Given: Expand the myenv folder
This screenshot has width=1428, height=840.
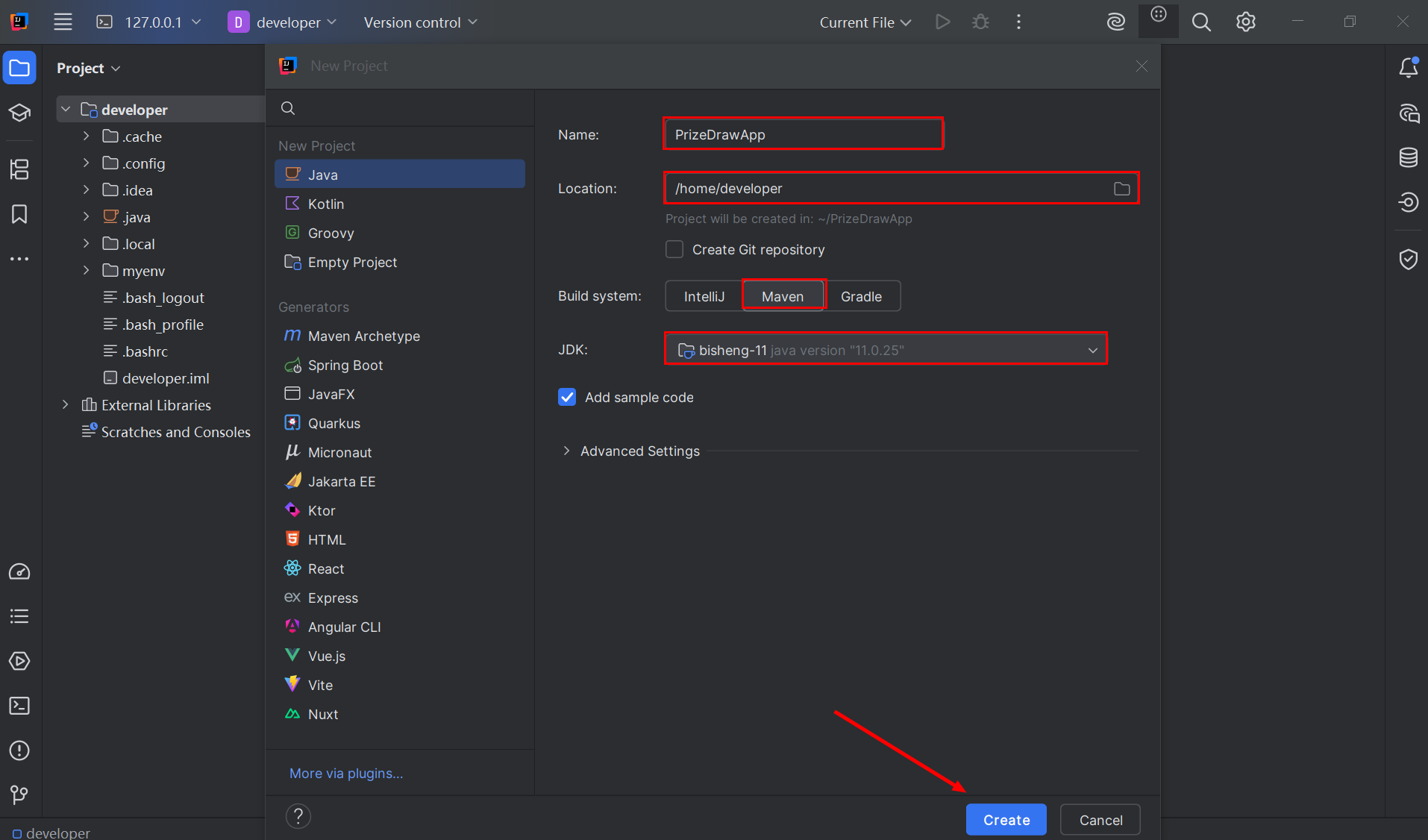Looking at the screenshot, I should point(86,270).
